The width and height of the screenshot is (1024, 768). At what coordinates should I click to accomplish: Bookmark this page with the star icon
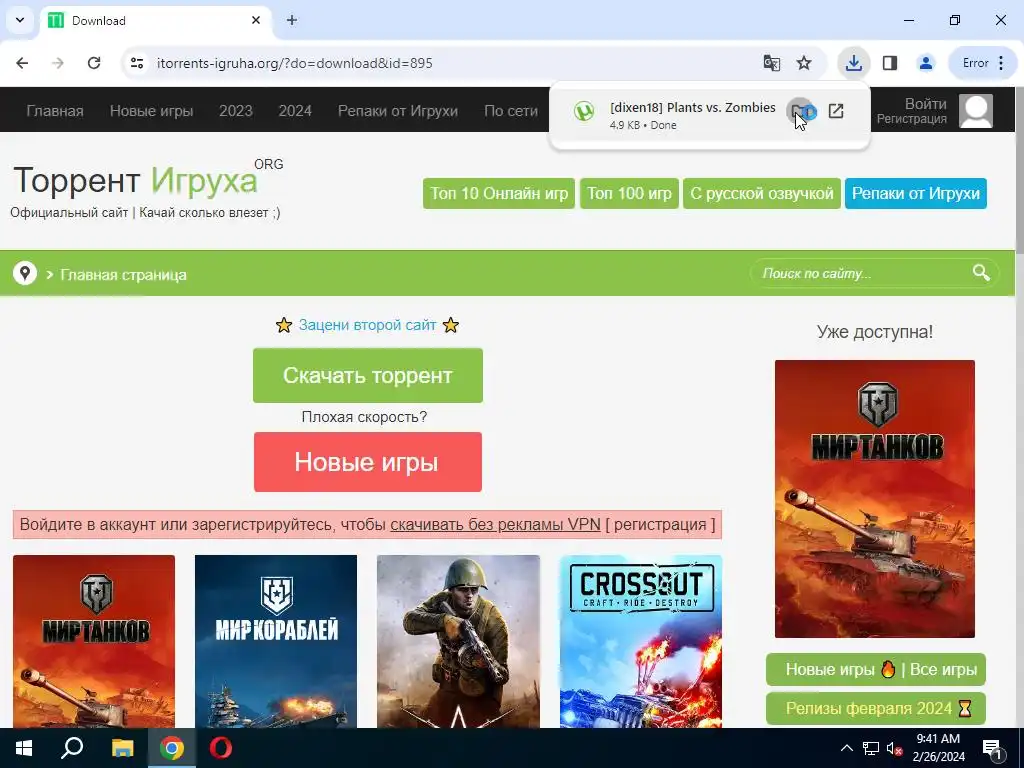click(x=804, y=63)
